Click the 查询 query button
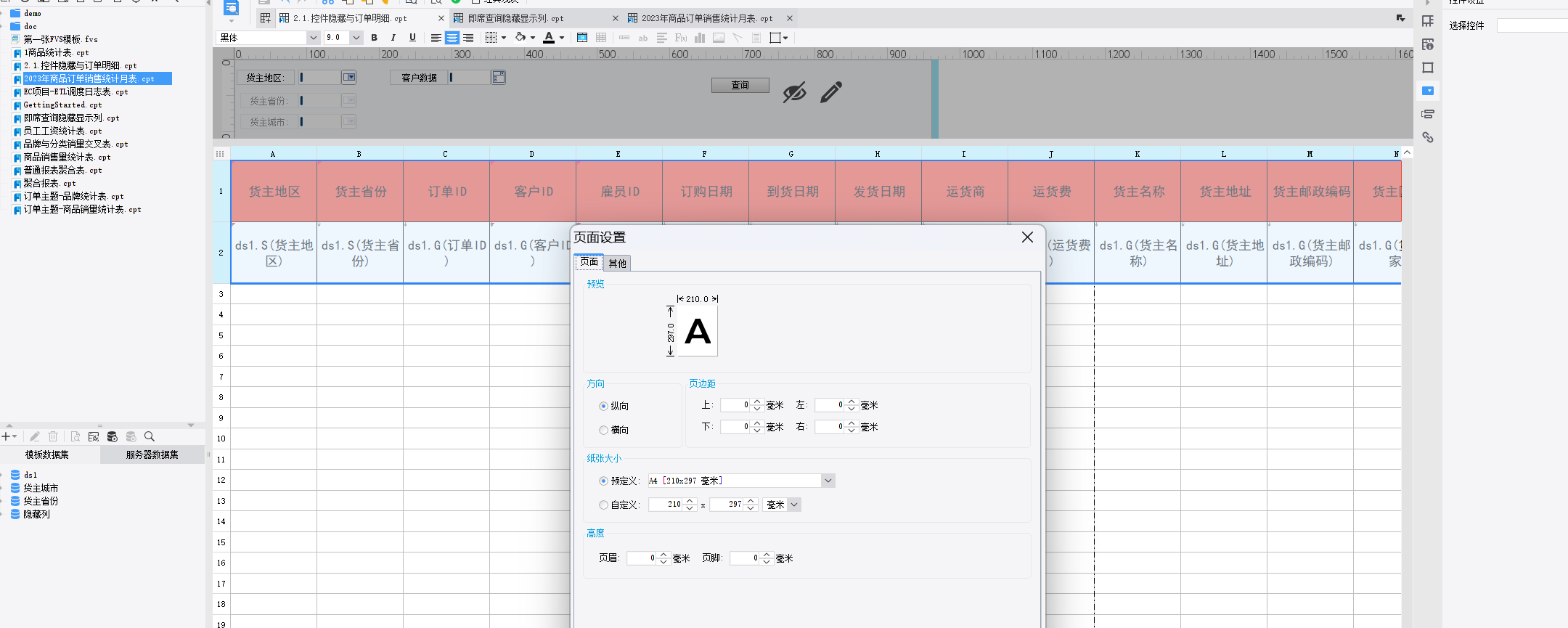Viewport: 1568px width, 628px height. pyautogui.click(x=740, y=85)
